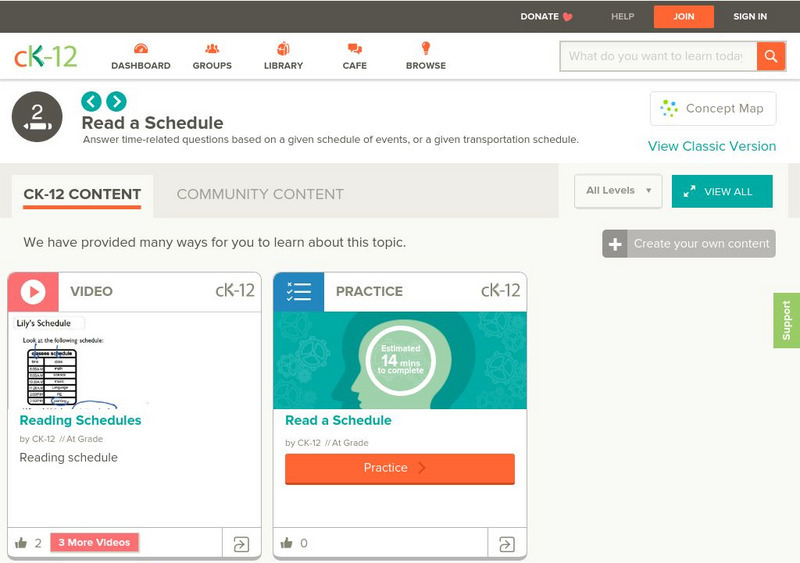Click the Sign In link
Viewport: 800px width, 563px height.
point(750,17)
